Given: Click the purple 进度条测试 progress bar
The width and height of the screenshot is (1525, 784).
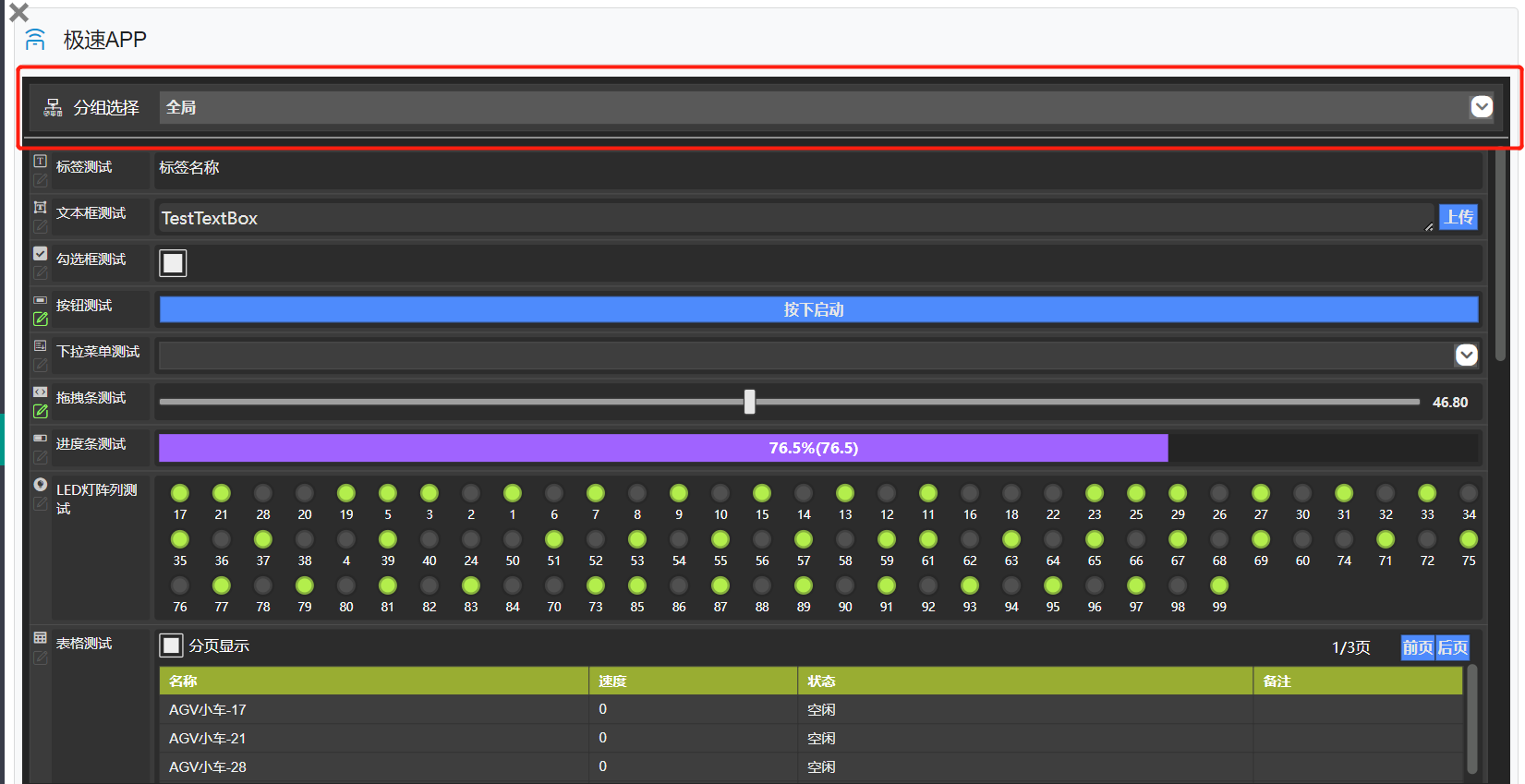Looking at the screenshot, I should click(x=663, y=448).
